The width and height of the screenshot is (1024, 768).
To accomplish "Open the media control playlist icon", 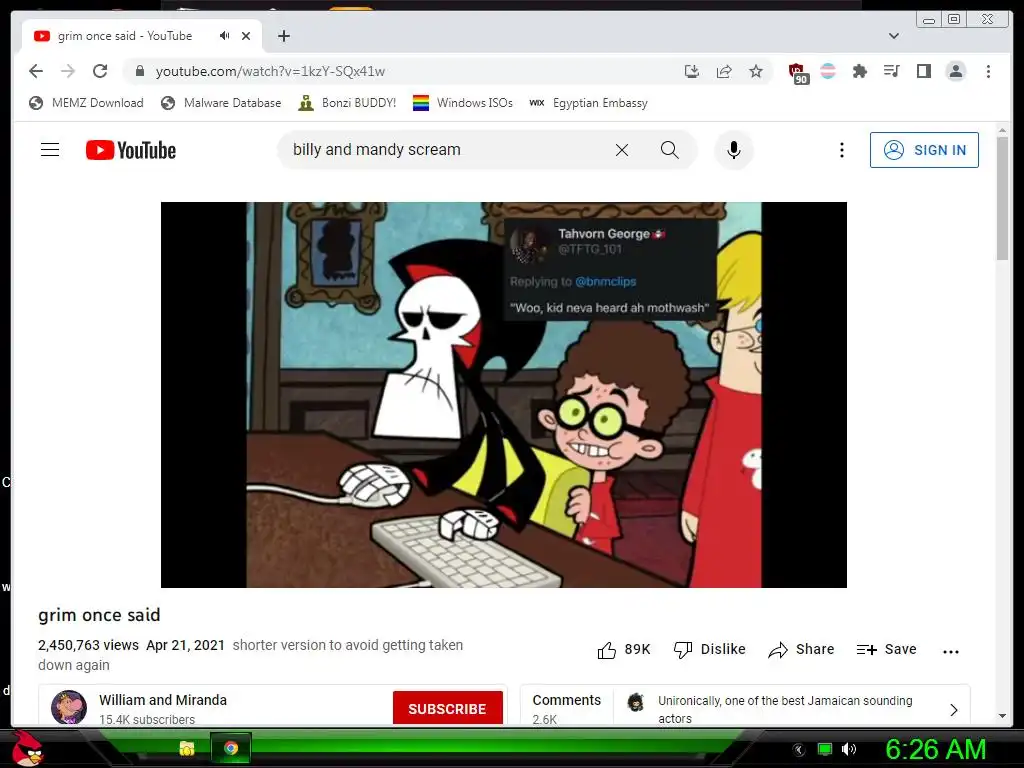I will pyautogui.click(x=891, y=71).
